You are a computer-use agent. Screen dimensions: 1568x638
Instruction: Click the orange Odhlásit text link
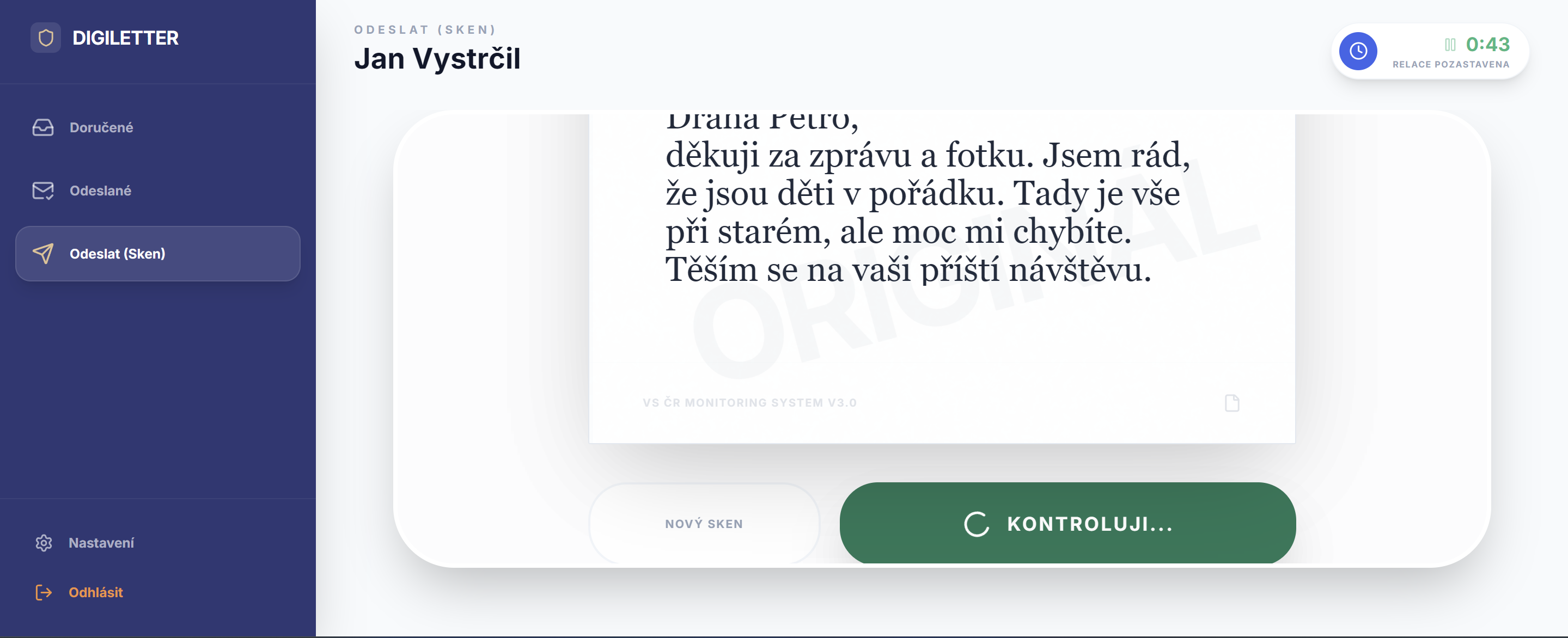click(x=95, y=592)
